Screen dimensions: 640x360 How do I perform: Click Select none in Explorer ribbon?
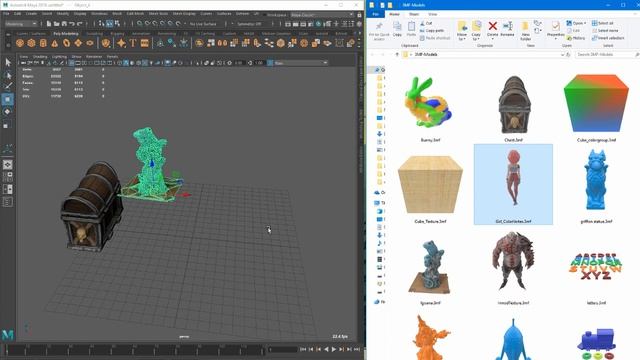tap(605, 31)
